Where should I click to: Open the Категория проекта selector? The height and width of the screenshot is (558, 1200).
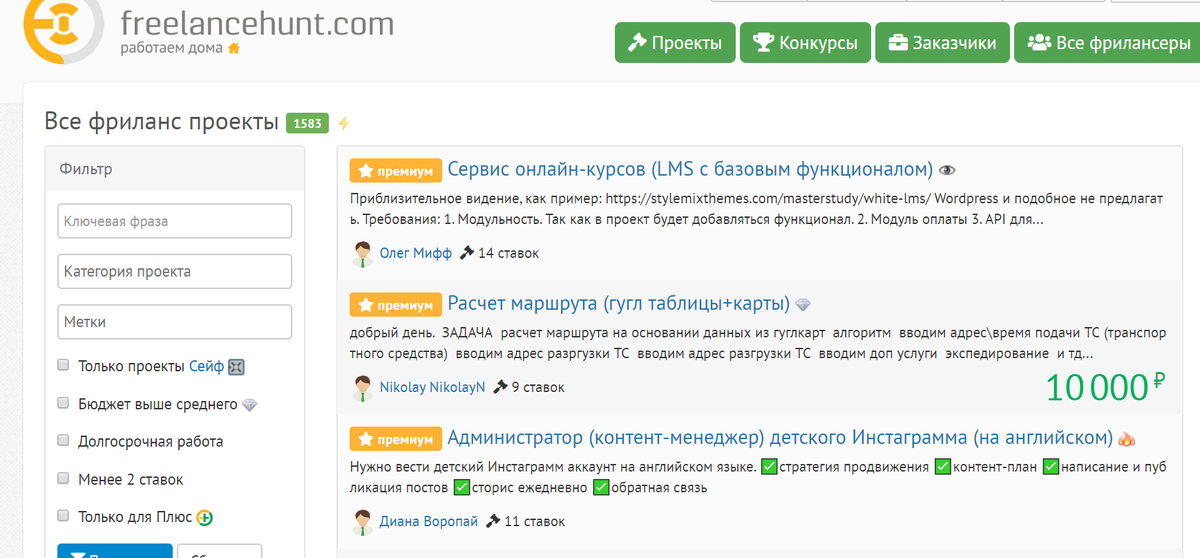tap(175, 271)
